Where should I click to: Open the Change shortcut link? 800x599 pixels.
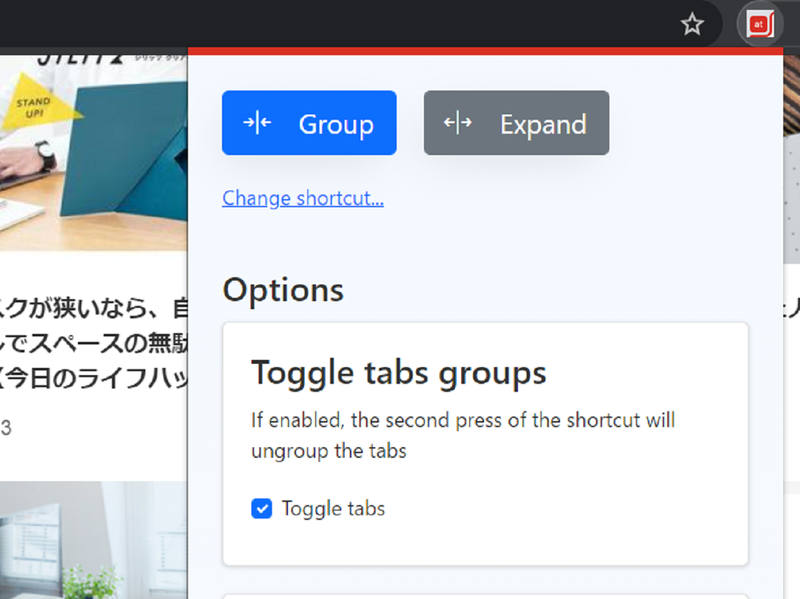pos(302,198)
